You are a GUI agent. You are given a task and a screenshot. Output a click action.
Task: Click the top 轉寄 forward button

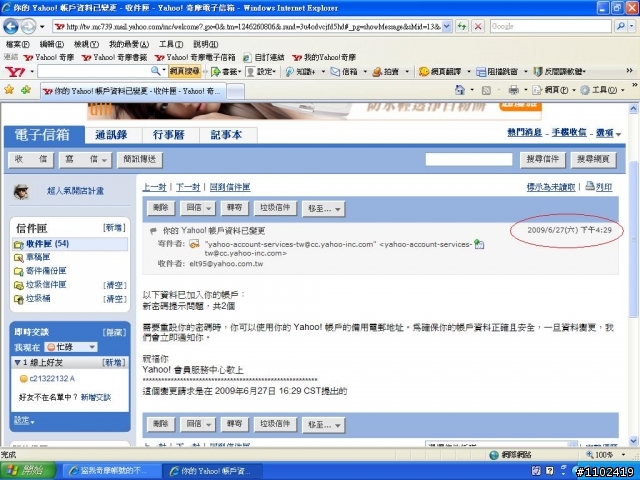pyautogui.click(x=234, y=208)
